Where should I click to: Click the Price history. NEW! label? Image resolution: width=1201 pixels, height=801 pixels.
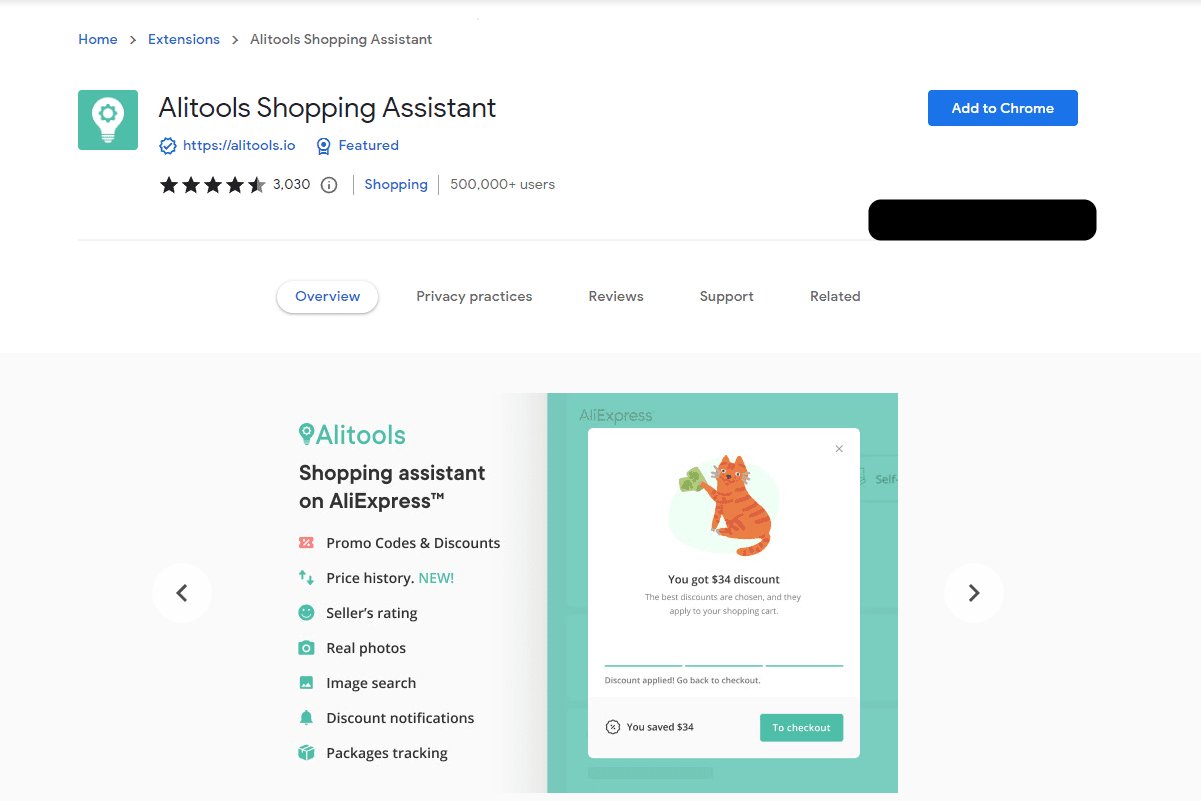pos(390,578)
